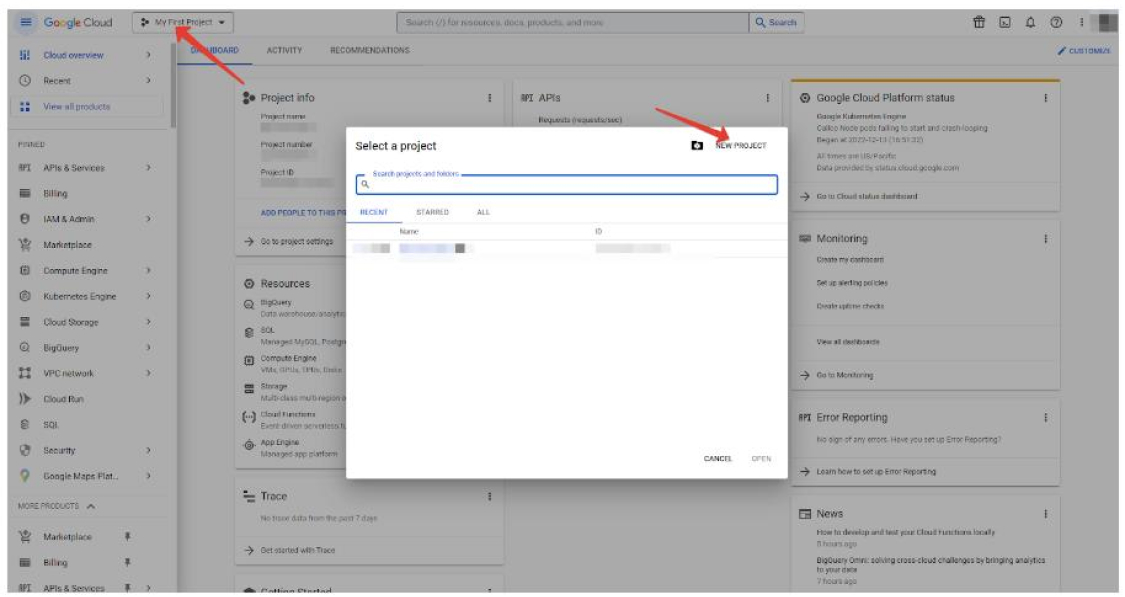Image resolution: width=1125 pixels, height=597 pixels.
Task: Click the left sidebar scrollbar
Action: coord(173,86)
